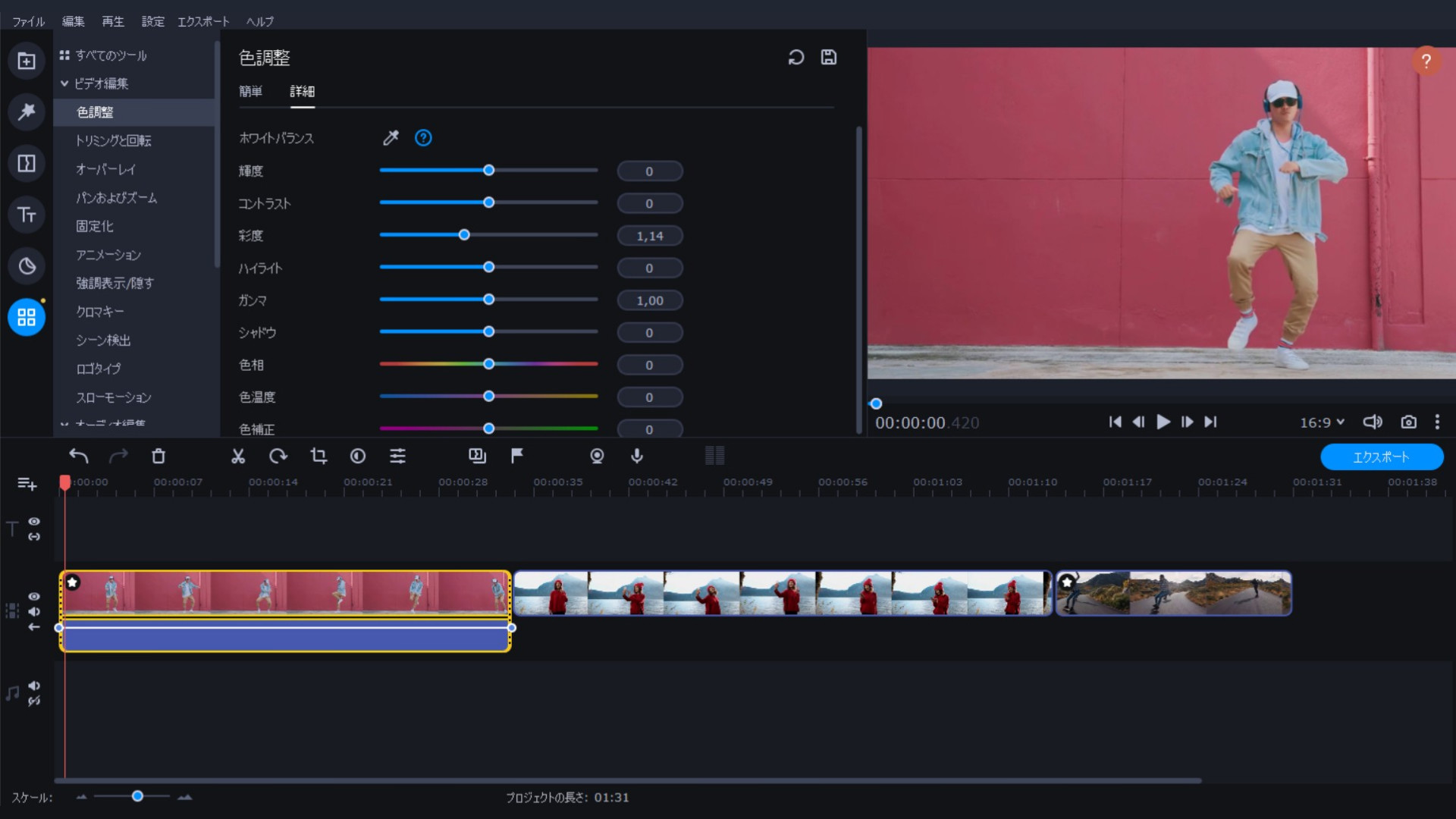Mute the audio track speaker icon

coord(34,686)
